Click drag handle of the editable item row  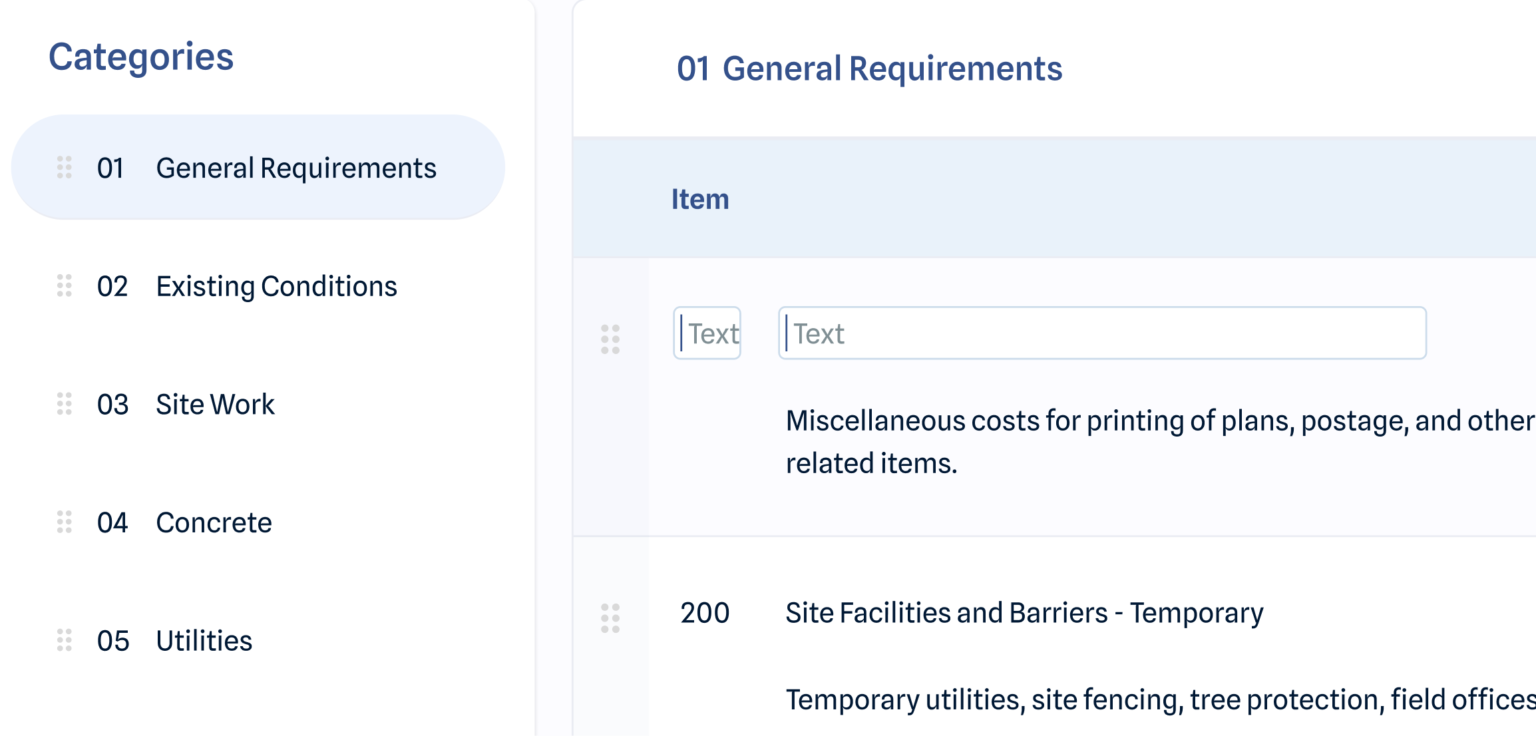point(610,339)
